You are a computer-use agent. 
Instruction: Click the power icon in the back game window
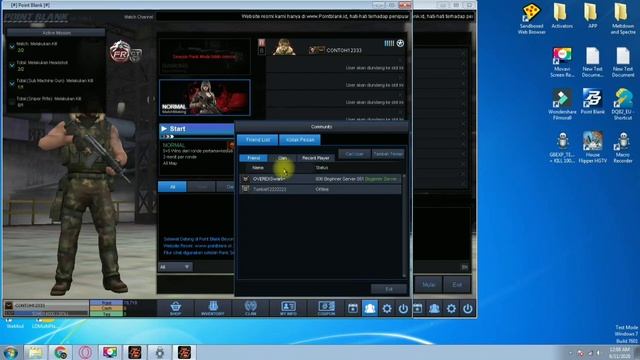click(468, 309)
